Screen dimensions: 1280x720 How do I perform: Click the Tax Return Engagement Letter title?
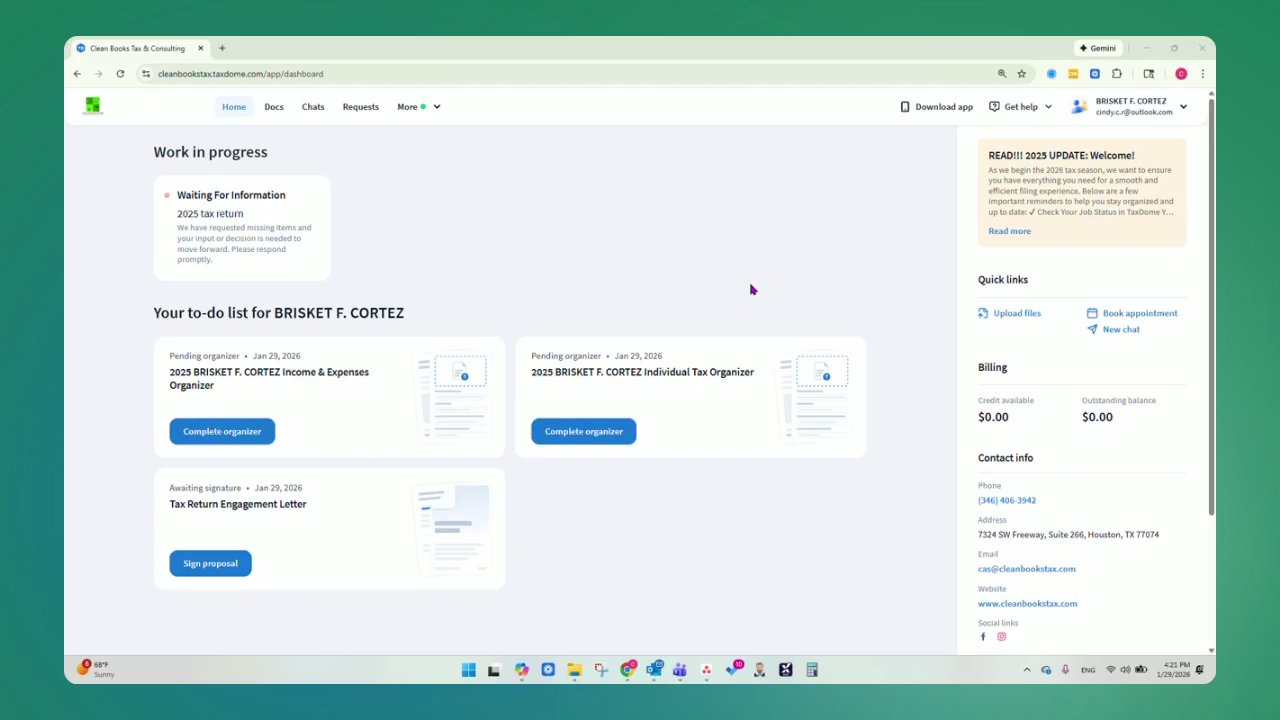238,504
